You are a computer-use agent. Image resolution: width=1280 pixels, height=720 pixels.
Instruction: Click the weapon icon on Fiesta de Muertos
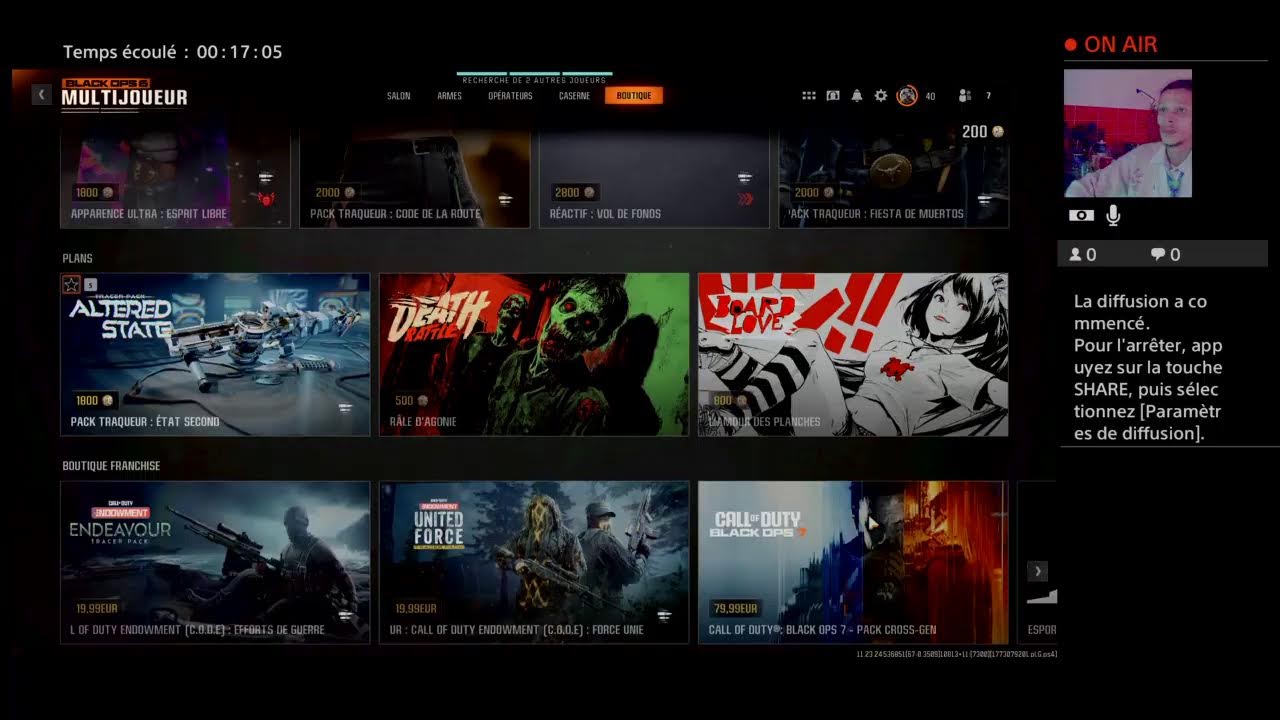coord(985,200)
